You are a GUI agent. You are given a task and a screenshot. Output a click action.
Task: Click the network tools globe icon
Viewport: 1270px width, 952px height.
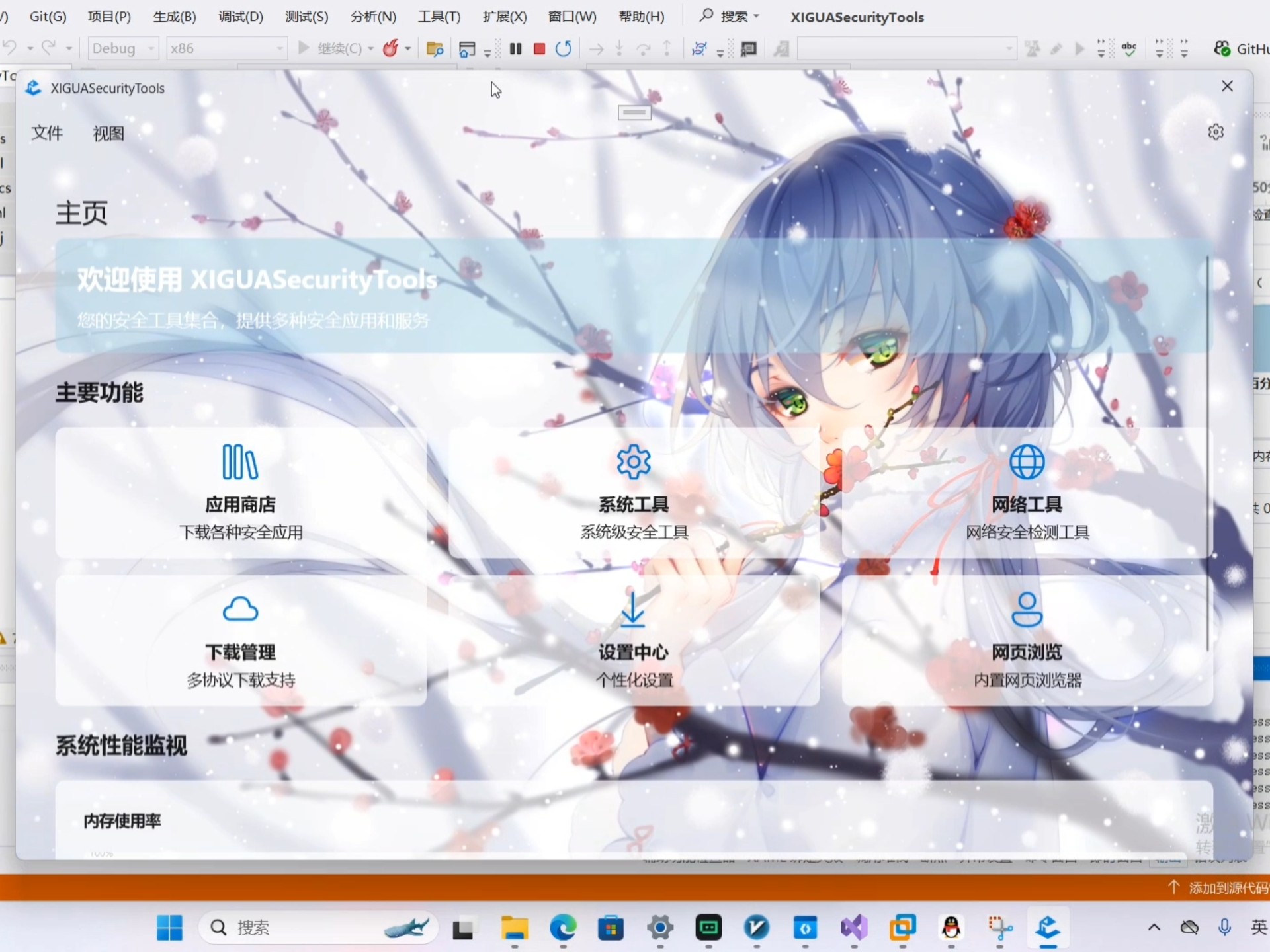click(1027, 462)
